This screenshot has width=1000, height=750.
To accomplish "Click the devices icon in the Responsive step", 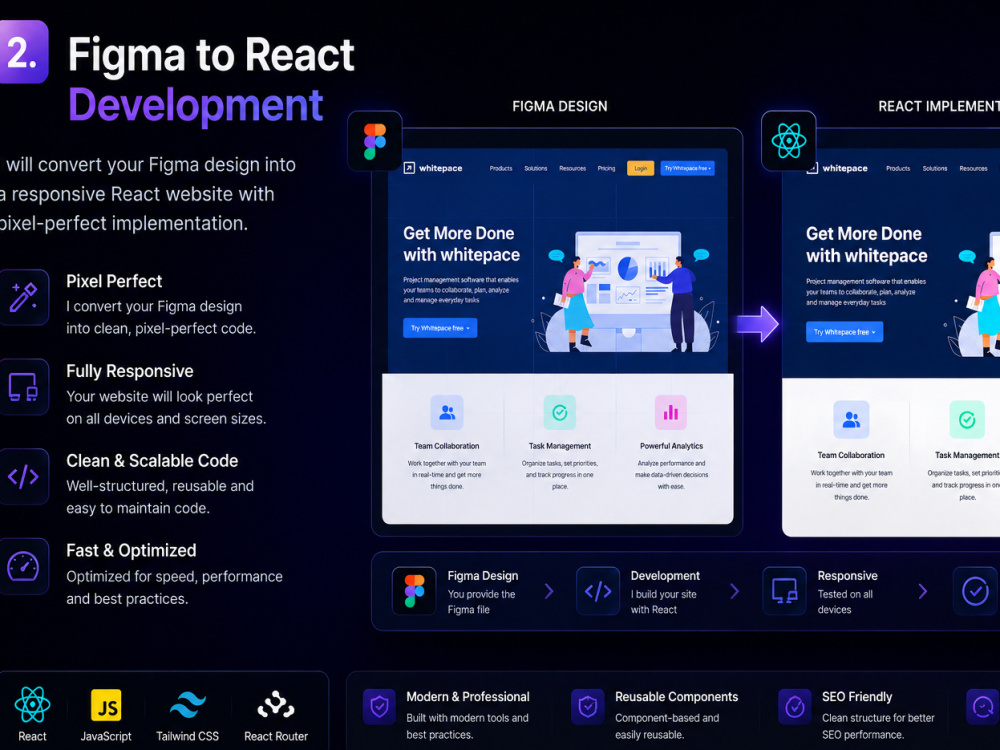I will point(784,591).
